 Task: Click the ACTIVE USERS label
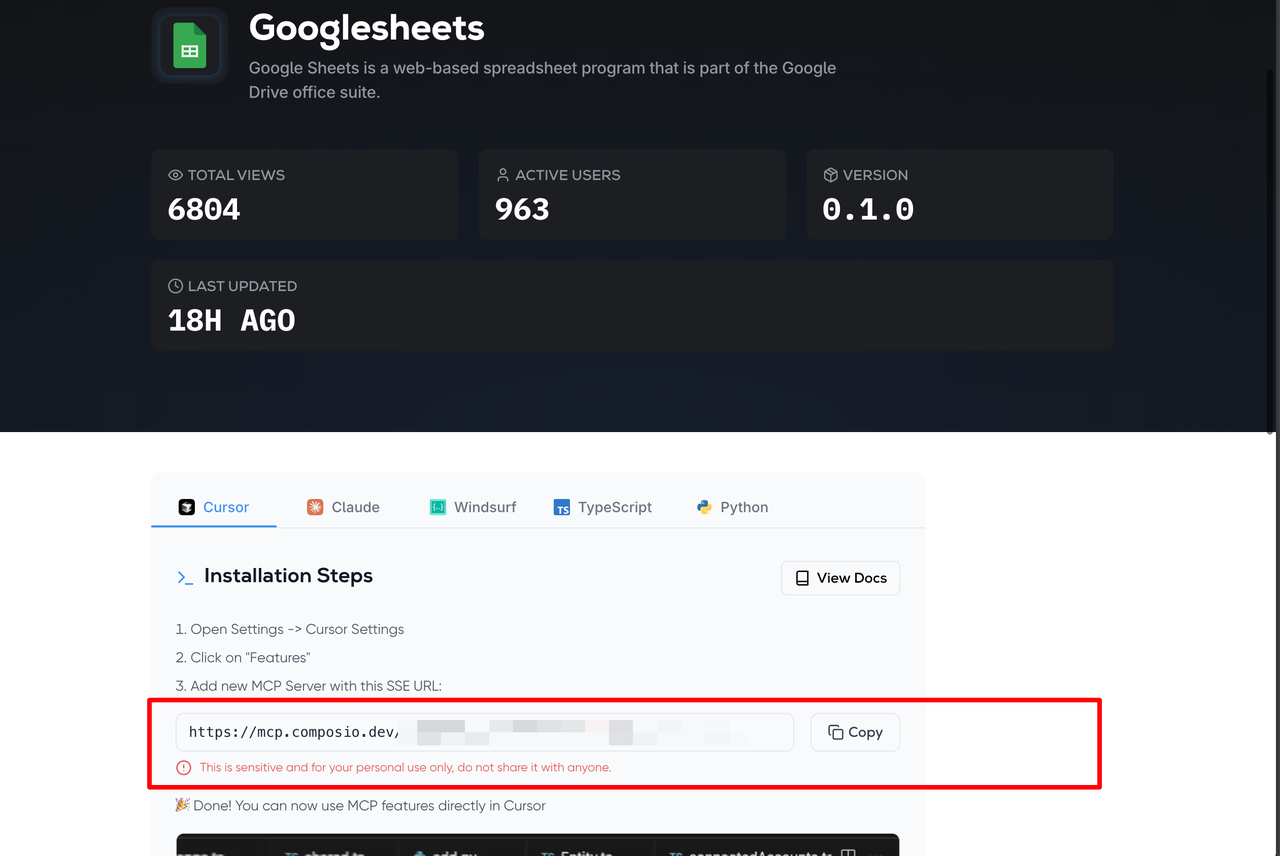(x=568, y=175)
